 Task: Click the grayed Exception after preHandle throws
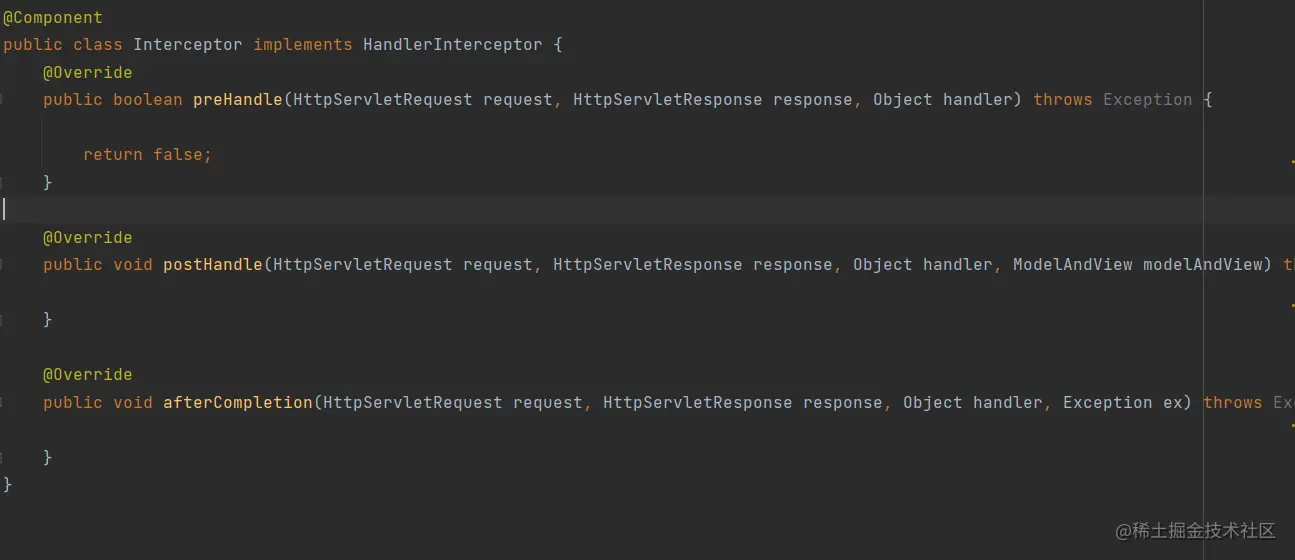[1147, 100]
